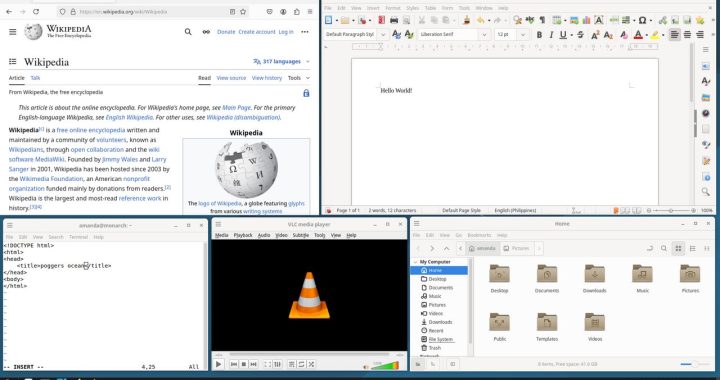Click VLC stop playback button
Image resolution: width=720 pixels, height=380 pixels.
point(244,364)
